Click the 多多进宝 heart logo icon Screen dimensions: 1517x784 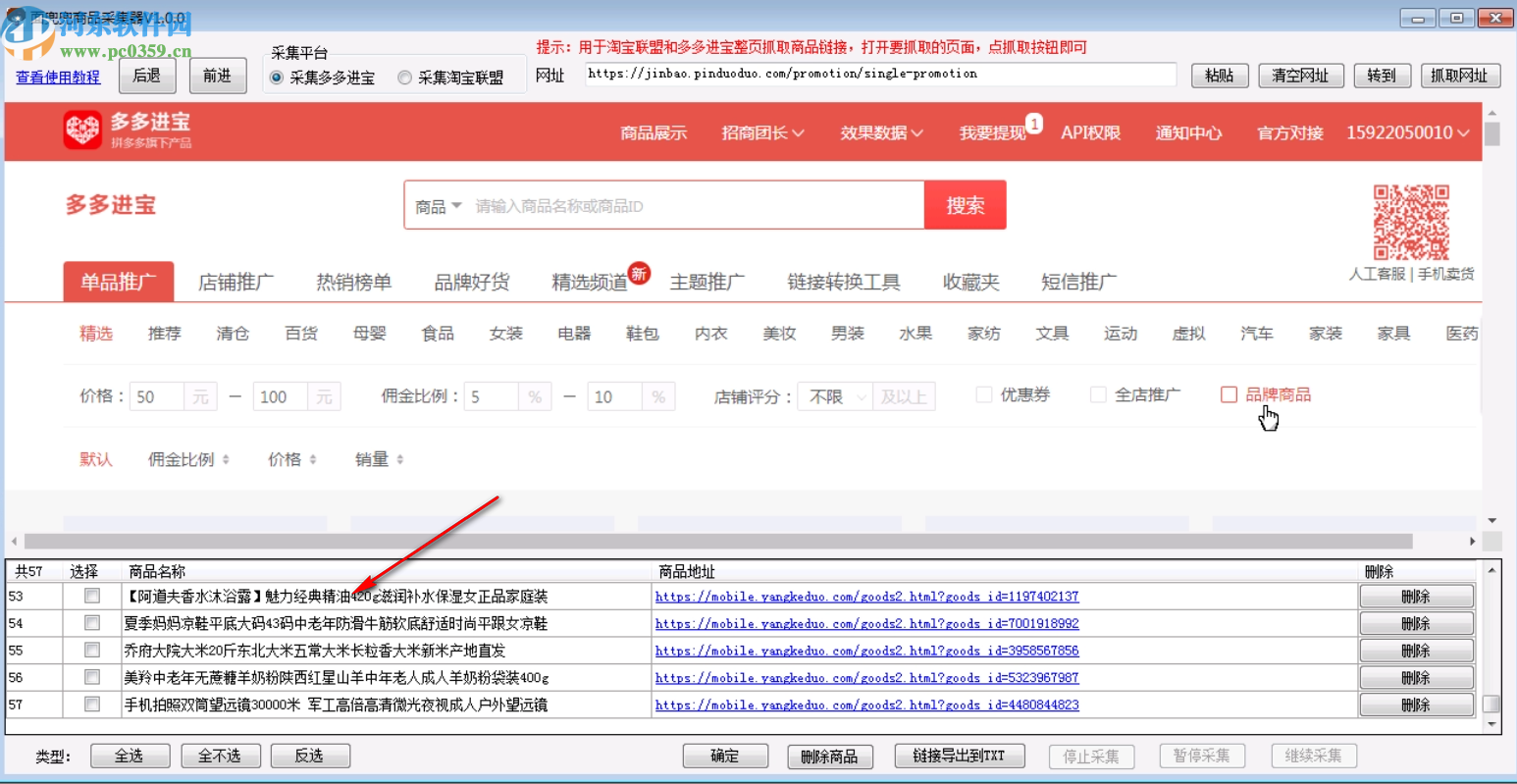[84, 131]
